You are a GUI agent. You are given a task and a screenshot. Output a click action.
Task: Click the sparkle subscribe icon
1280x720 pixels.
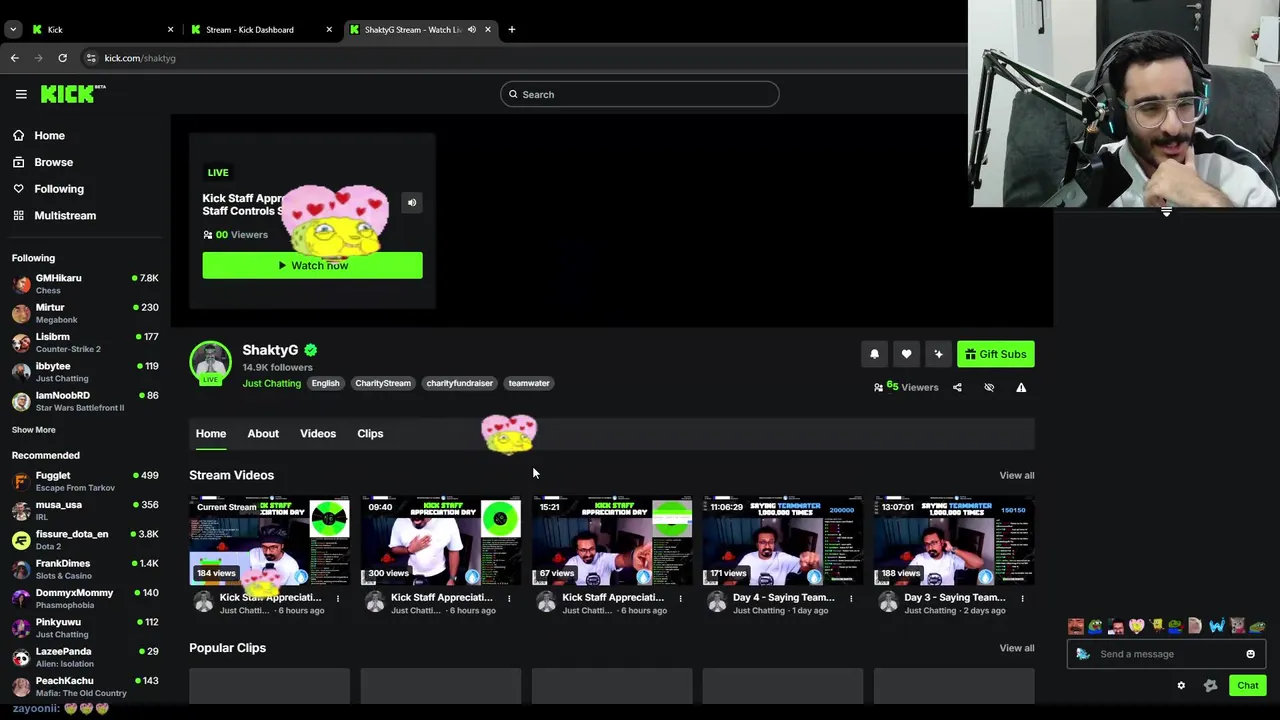(938, 354)
